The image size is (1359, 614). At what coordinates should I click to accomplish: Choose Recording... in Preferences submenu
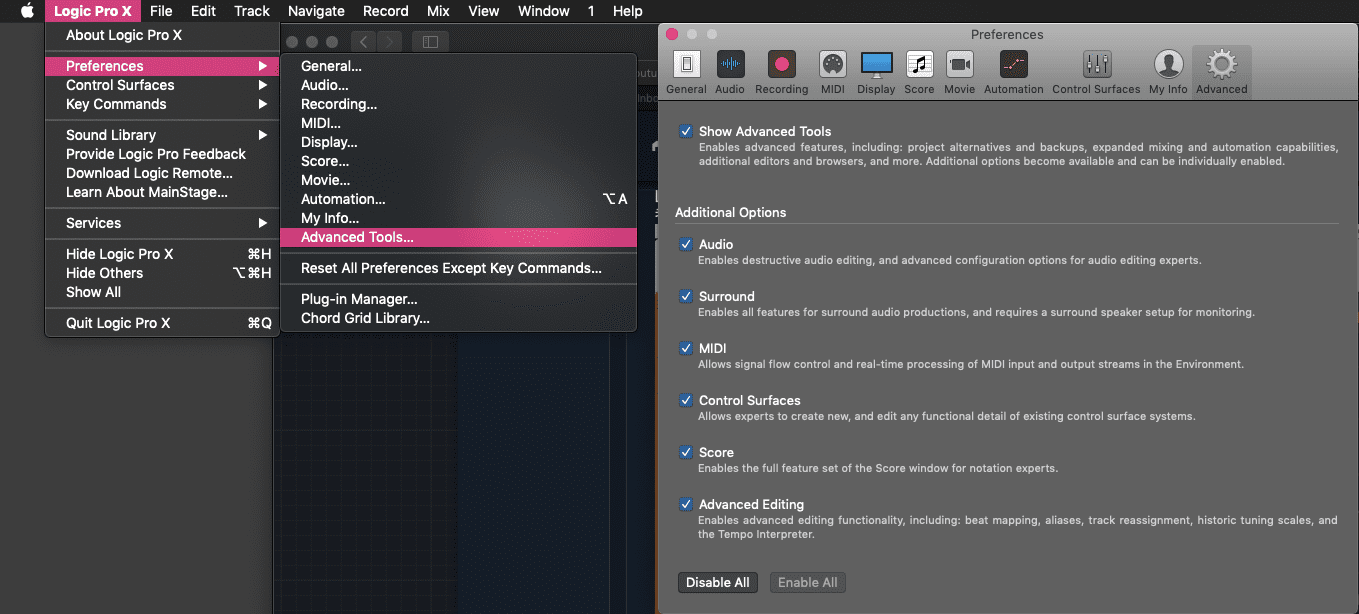coord(458,104)
